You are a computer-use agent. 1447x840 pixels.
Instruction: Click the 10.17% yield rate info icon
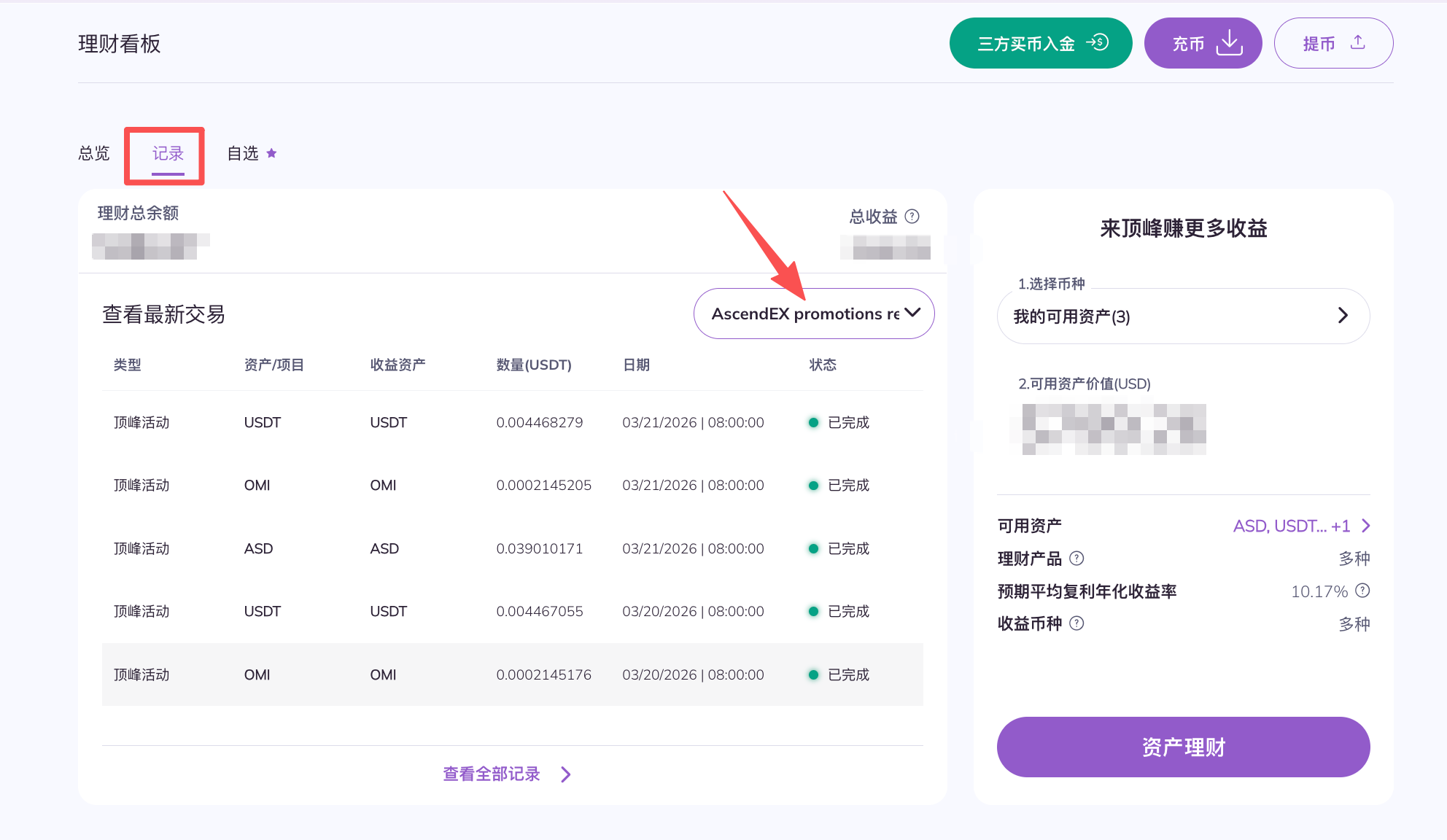tap(1362, 591)
